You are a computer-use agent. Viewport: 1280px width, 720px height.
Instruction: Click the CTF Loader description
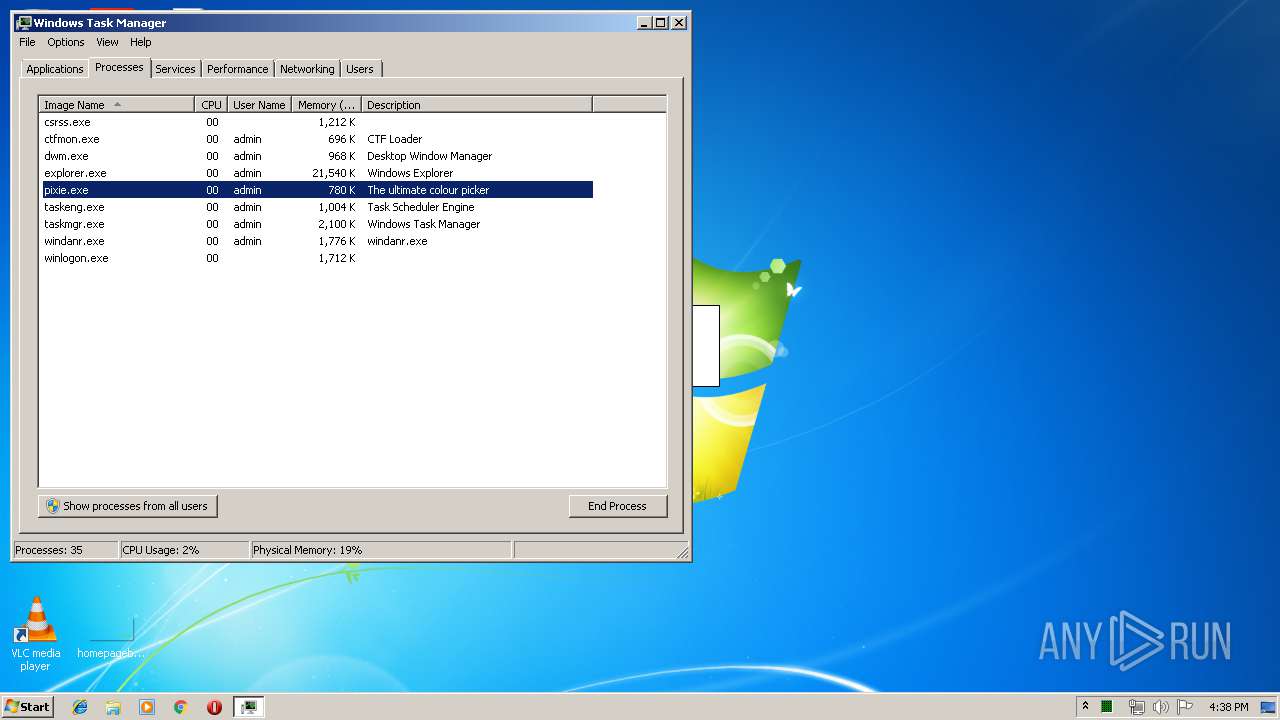click(x=394, y=139)
